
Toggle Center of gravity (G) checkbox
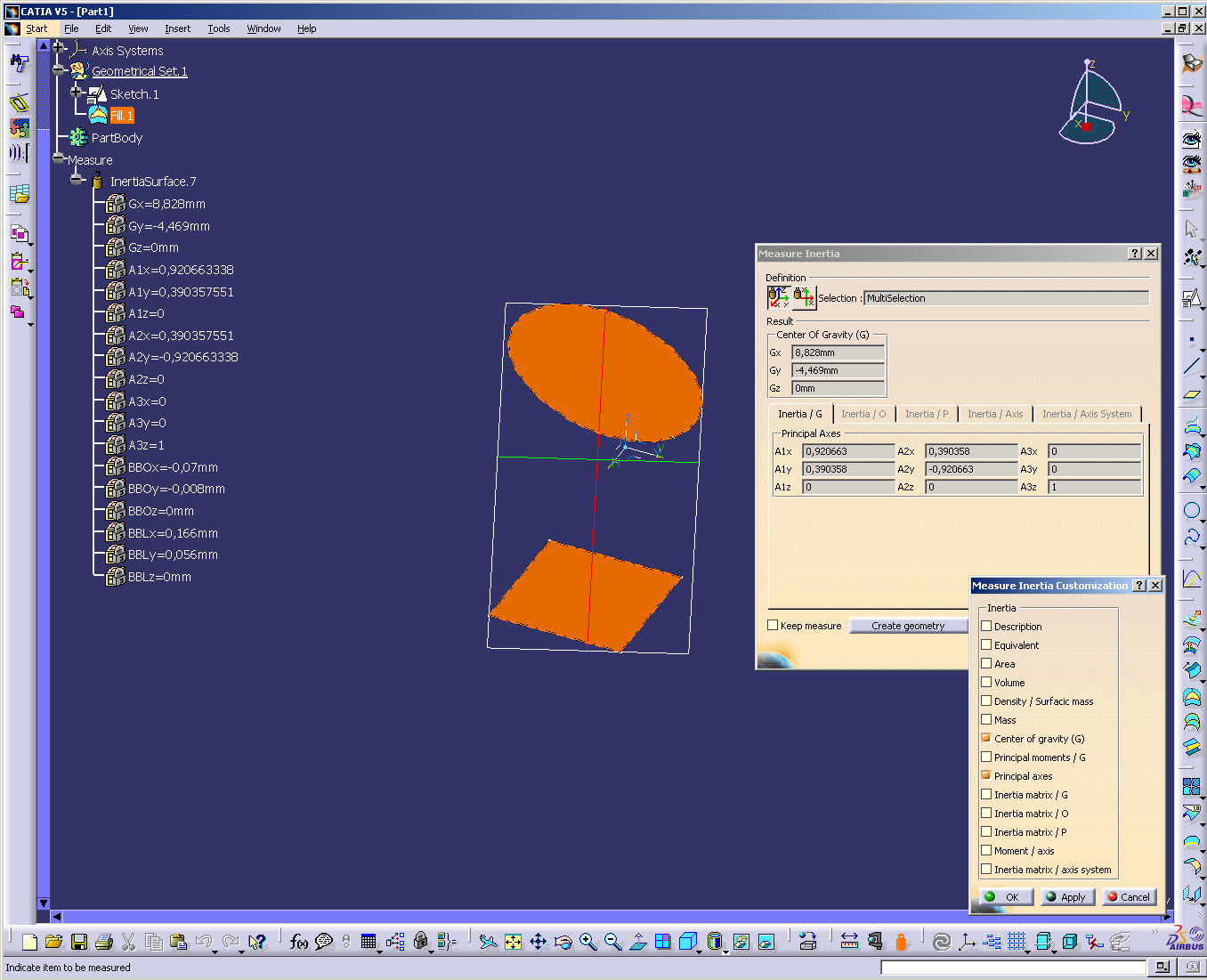coord(986,738)
